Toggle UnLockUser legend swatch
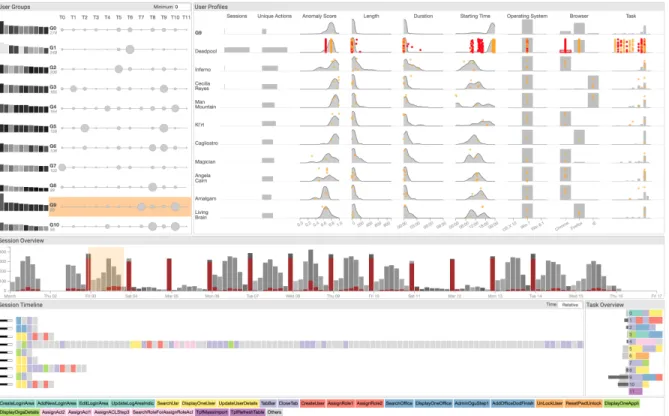 click(x=549, y=403)
